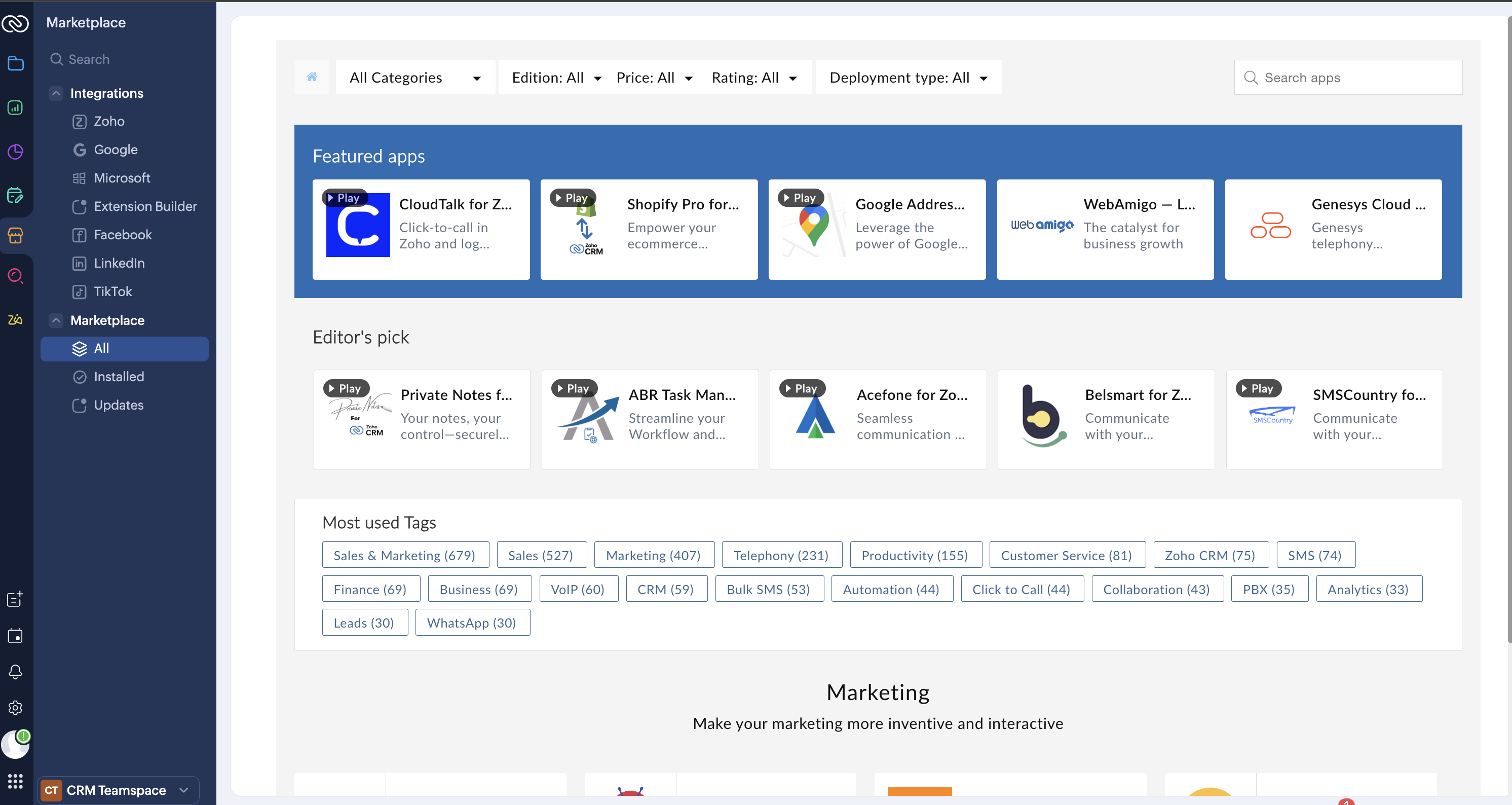
Task: Open the calendar icon in left rail
Action: click(15, 635)
